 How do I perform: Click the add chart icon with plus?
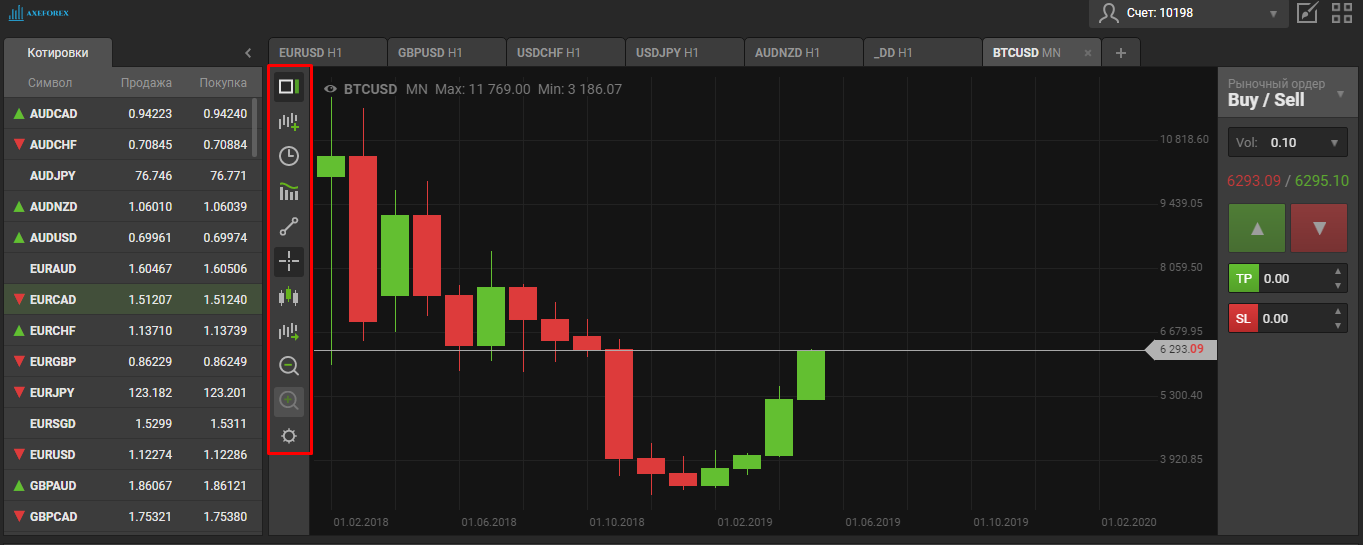pyautogui.click(x=289, y=122)
